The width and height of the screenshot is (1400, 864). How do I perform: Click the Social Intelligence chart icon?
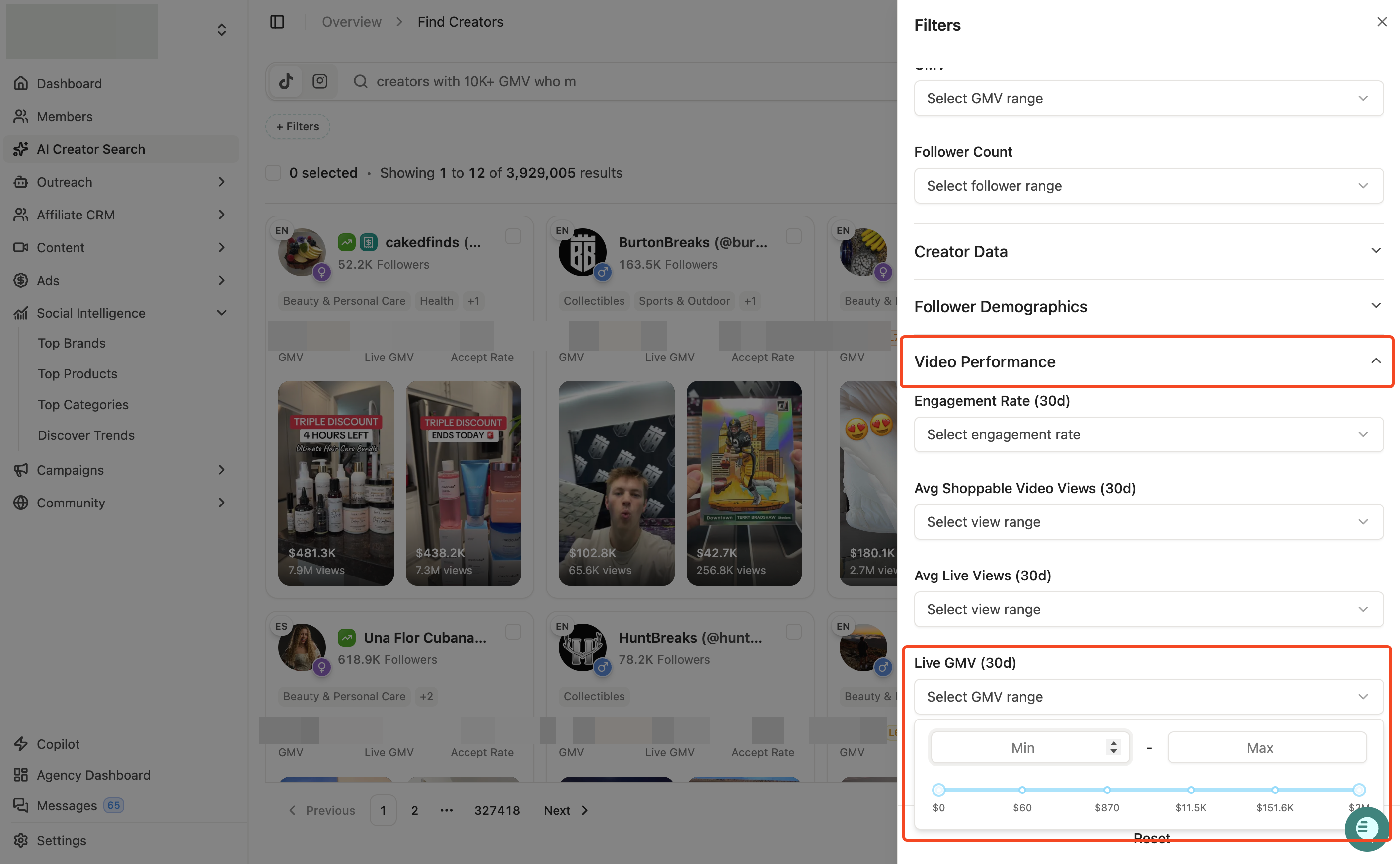[21, 313]
